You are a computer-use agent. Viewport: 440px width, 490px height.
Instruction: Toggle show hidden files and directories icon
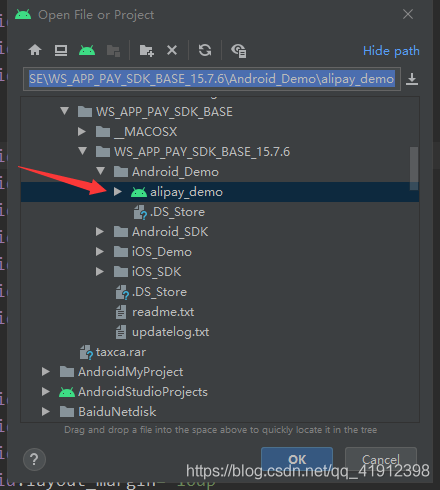point(238,51)
